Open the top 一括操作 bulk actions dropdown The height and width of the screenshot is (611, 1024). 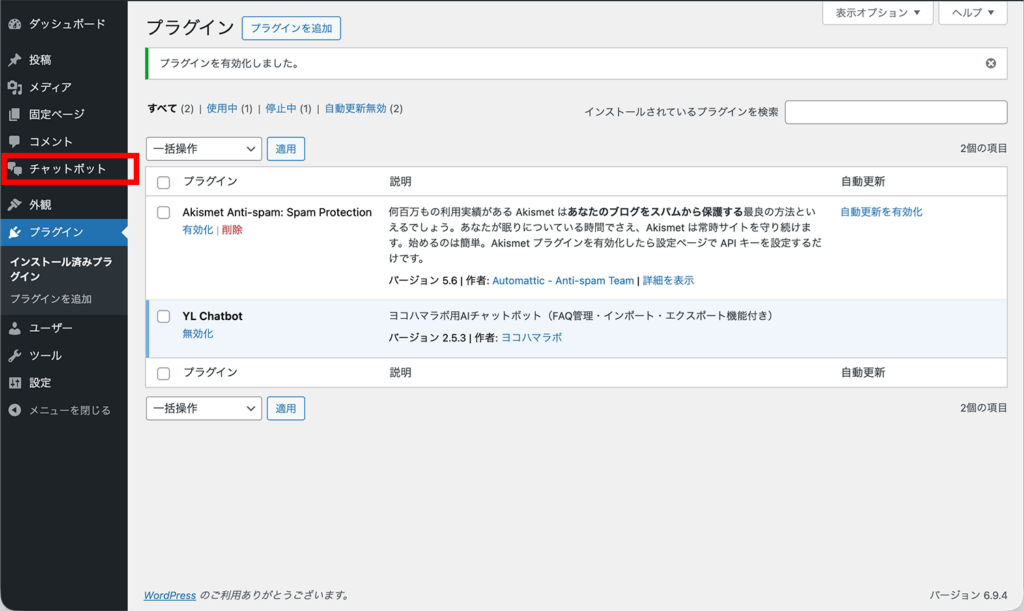[203, 148]
